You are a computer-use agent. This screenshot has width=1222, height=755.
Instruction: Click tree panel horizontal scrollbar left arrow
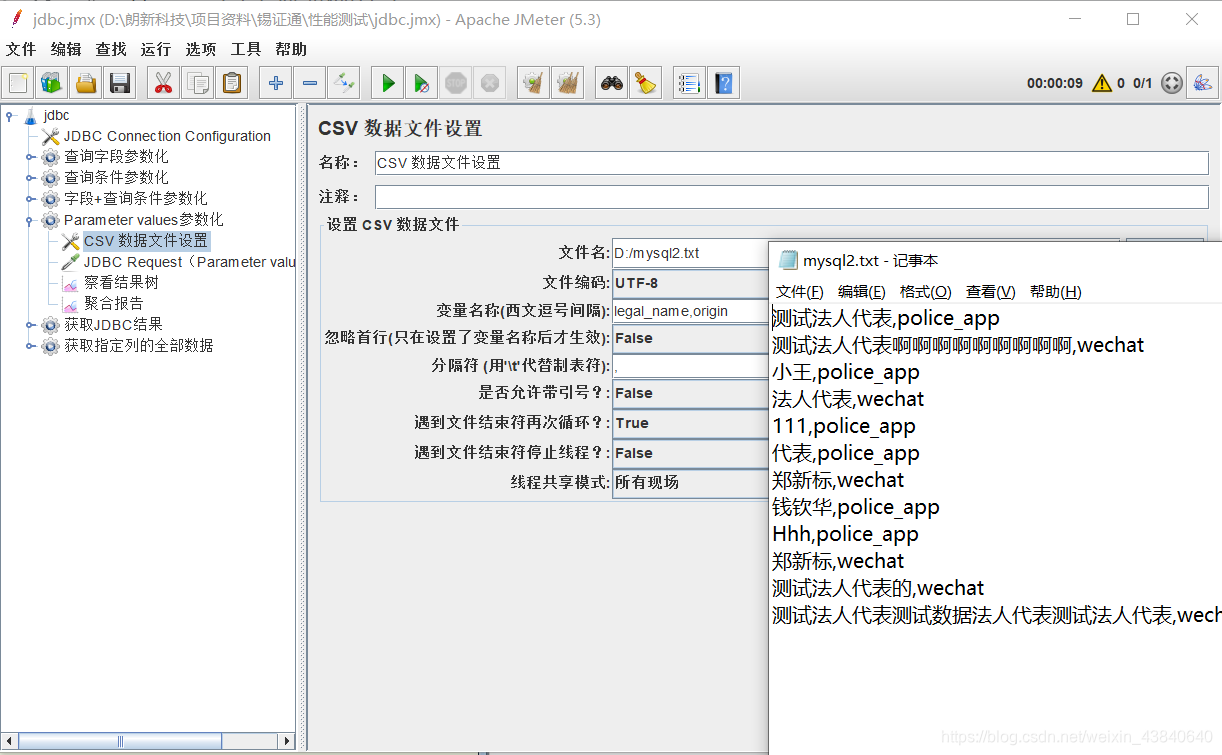click(9, 741)
